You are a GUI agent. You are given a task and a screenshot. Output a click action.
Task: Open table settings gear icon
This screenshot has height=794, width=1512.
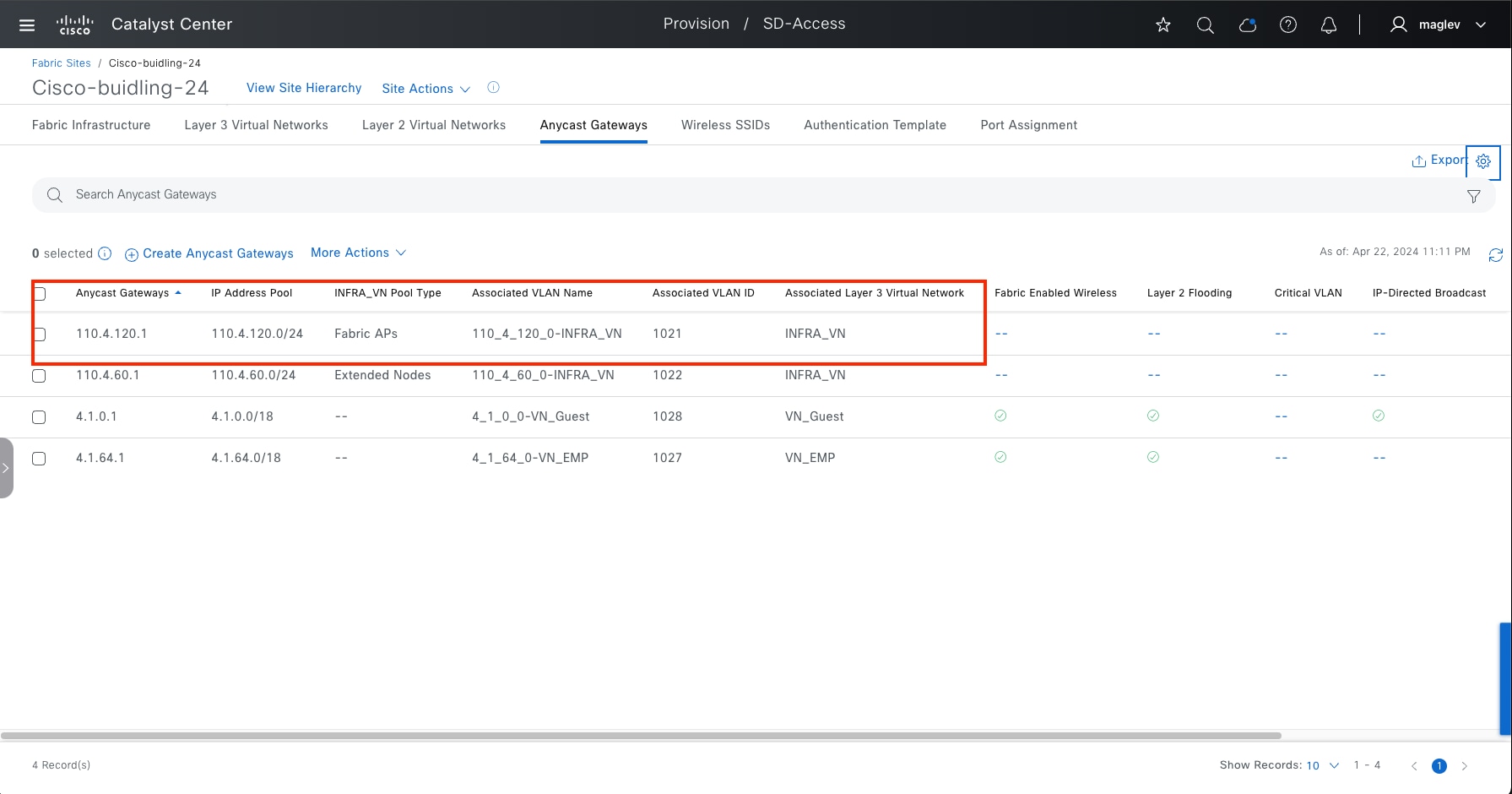[1483, 161]
